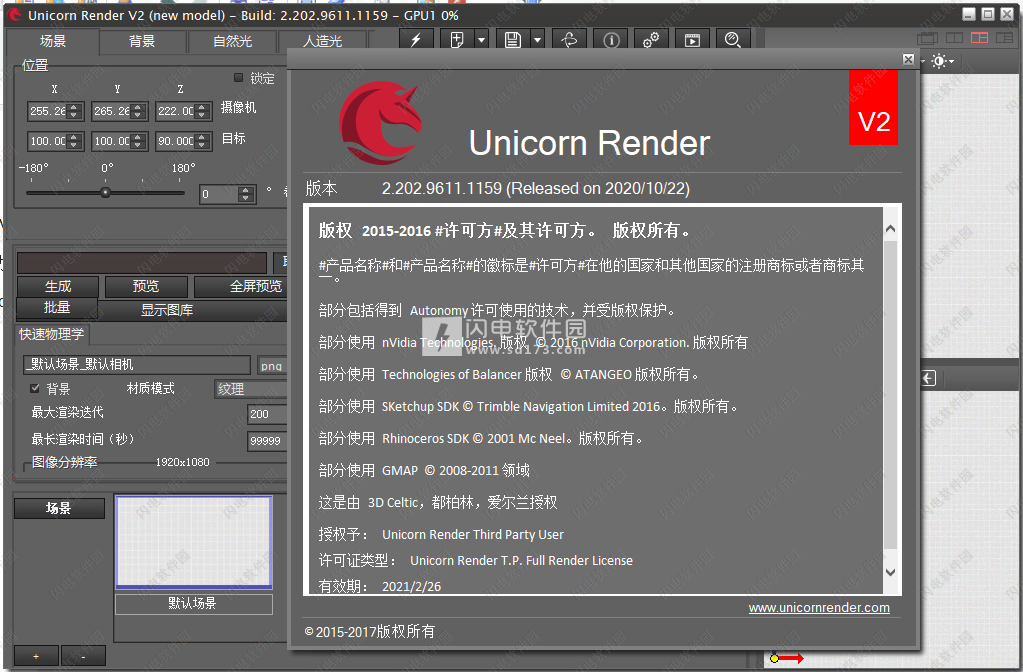Screen dimensions: 1023x672
Task: Click the plus add scene button
Action: tap(36, 656)
